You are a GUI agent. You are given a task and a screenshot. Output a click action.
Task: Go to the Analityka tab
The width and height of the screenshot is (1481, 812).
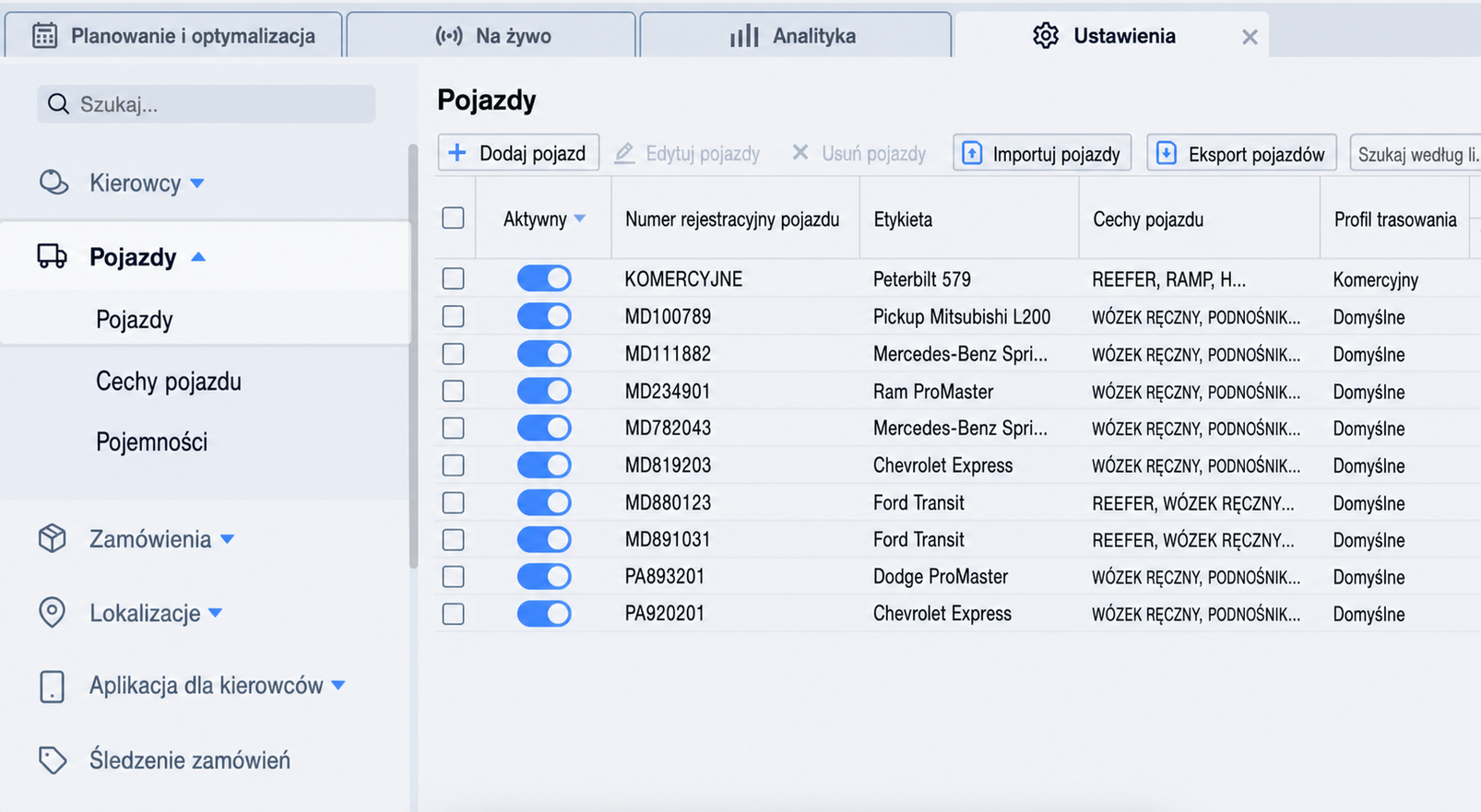click(796, 35)
